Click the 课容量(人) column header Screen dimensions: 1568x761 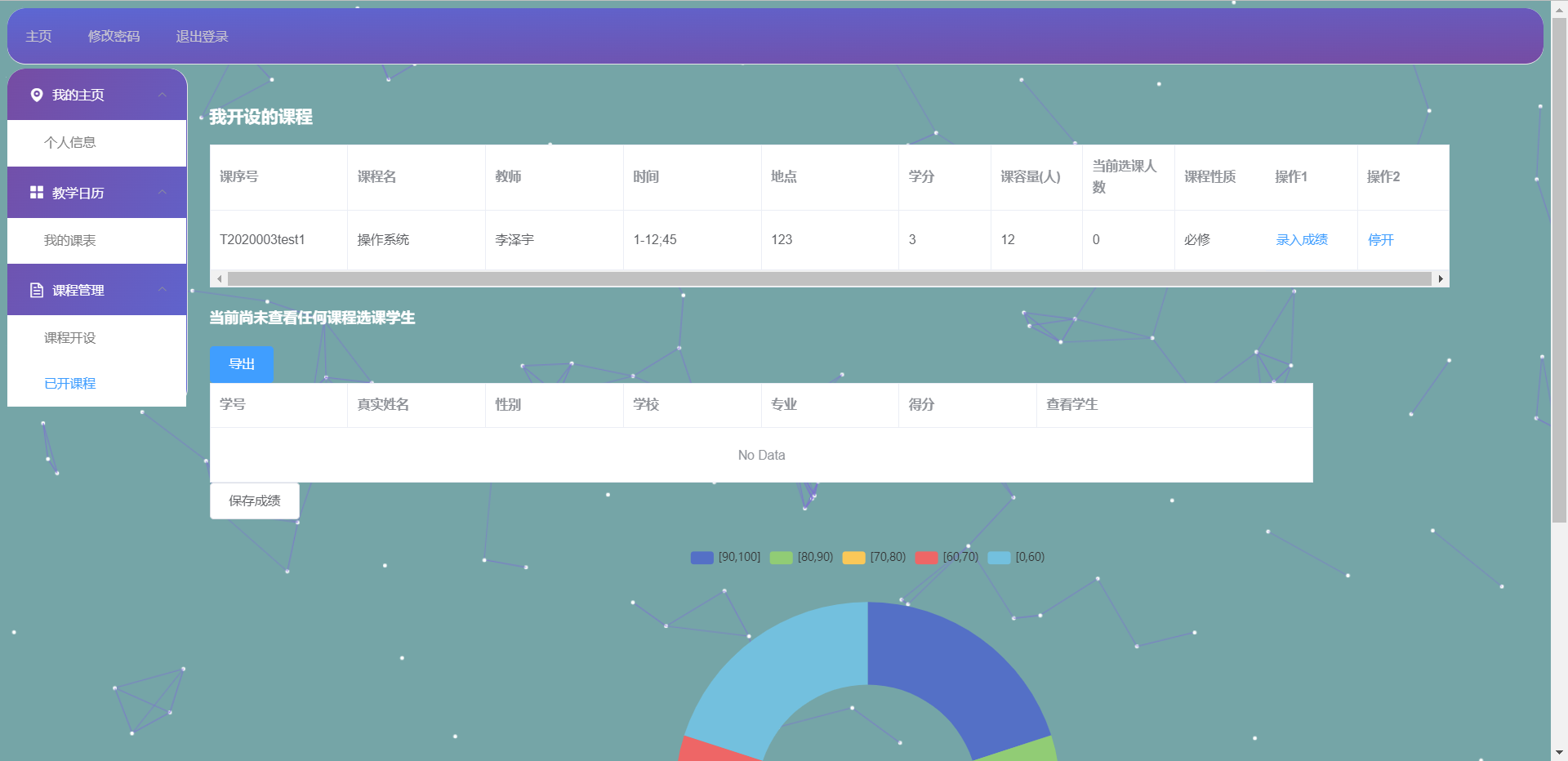click(x=1037, y=177)
